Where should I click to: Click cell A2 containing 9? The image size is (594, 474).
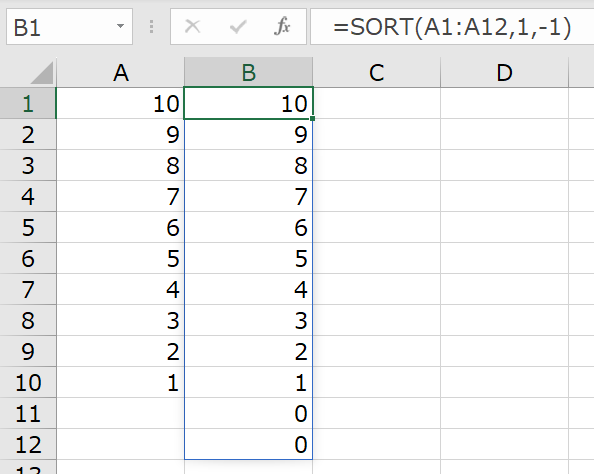coord(120,135)
